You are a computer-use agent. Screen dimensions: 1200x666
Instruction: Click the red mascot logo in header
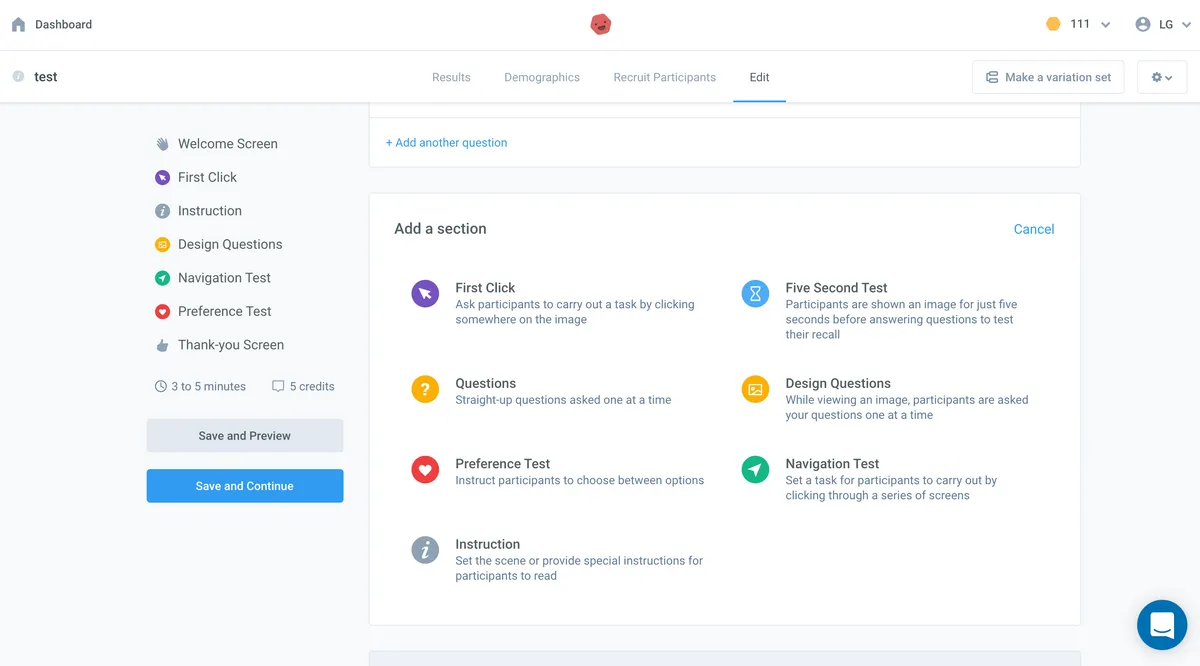tap(600, 24)
